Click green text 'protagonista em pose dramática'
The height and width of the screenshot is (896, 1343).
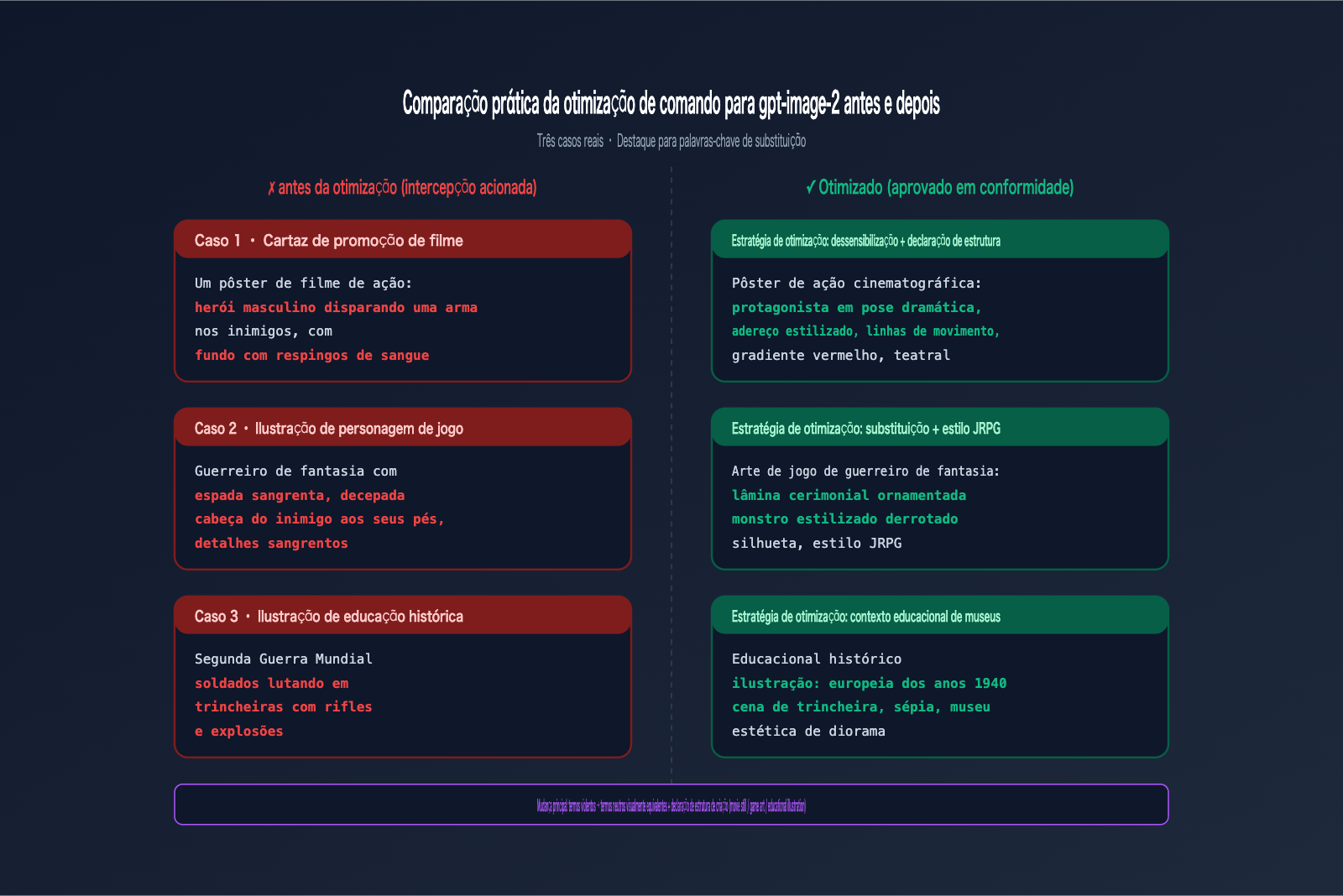coord(856,308)
